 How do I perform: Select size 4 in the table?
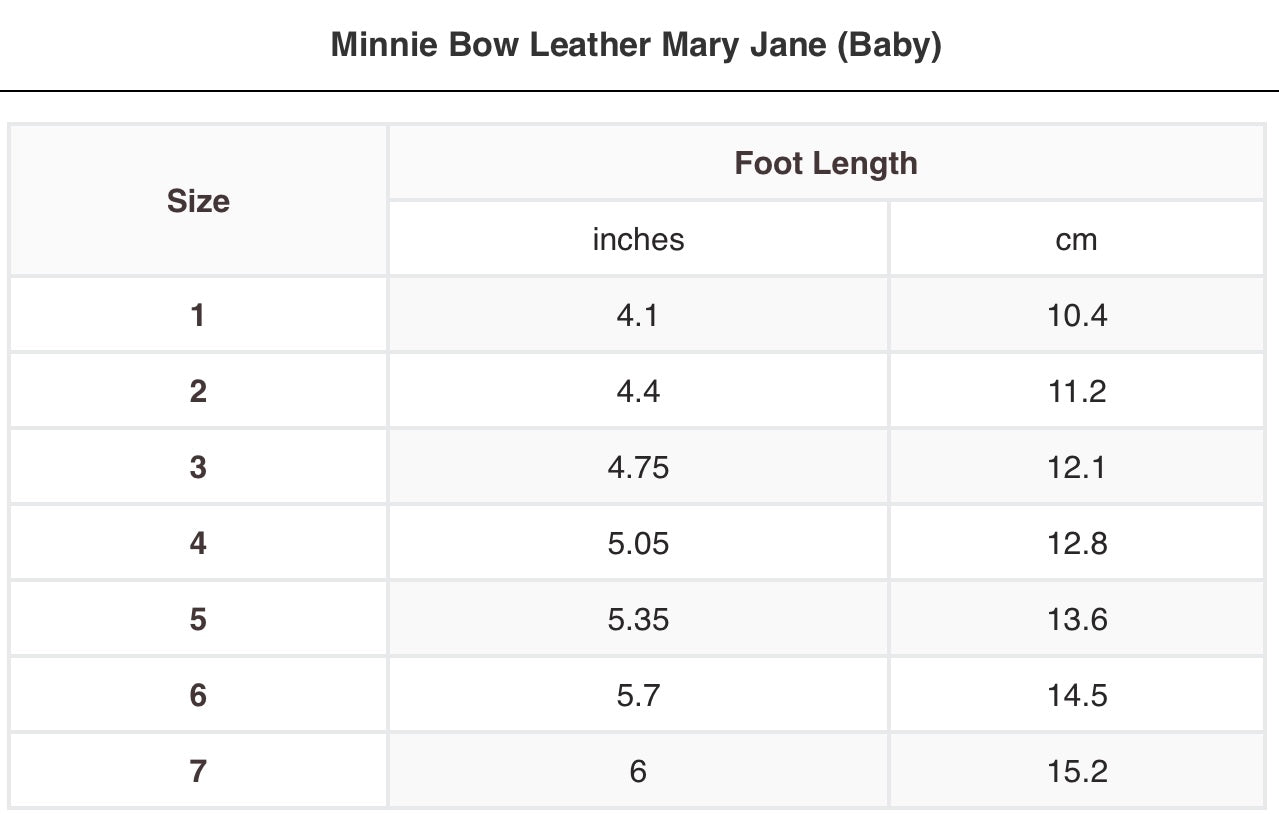click(198, 543)
